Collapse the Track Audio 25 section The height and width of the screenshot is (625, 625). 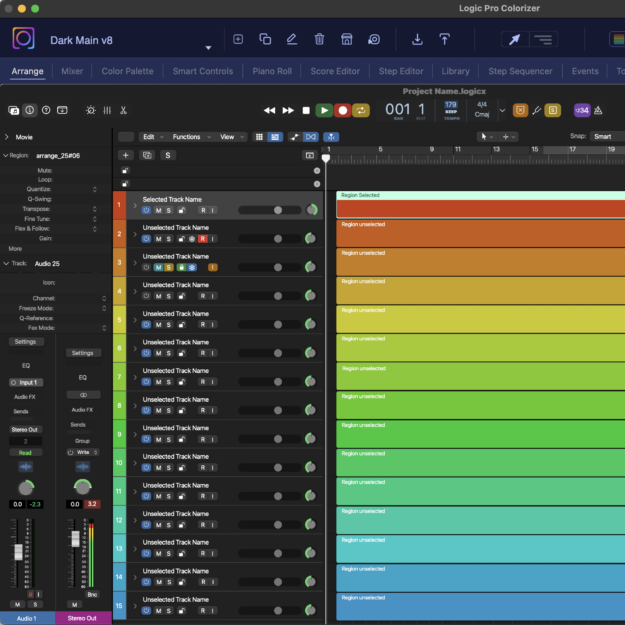tap(6, 263)
